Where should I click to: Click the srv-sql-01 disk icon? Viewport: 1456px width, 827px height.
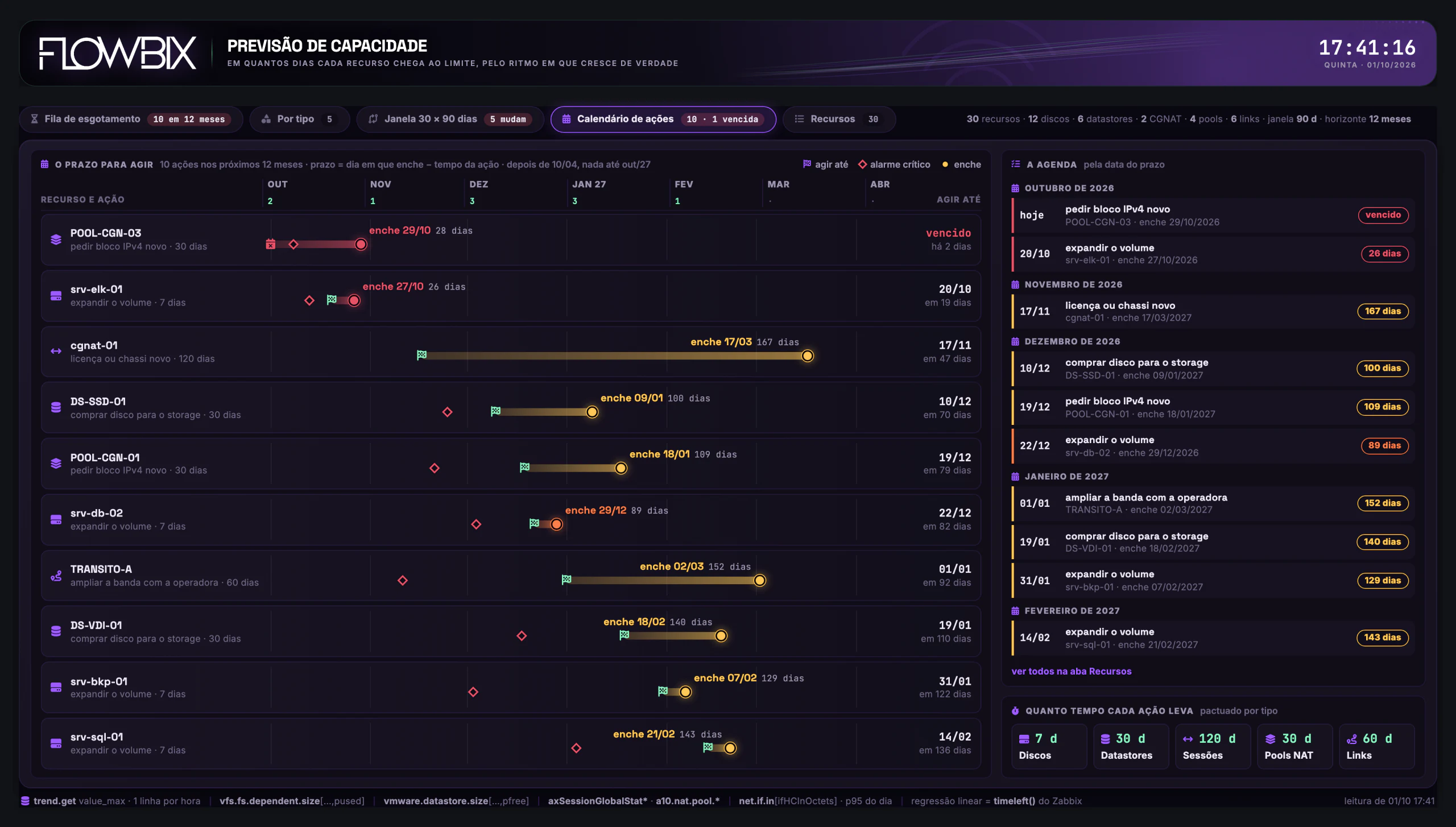(56, 743)
